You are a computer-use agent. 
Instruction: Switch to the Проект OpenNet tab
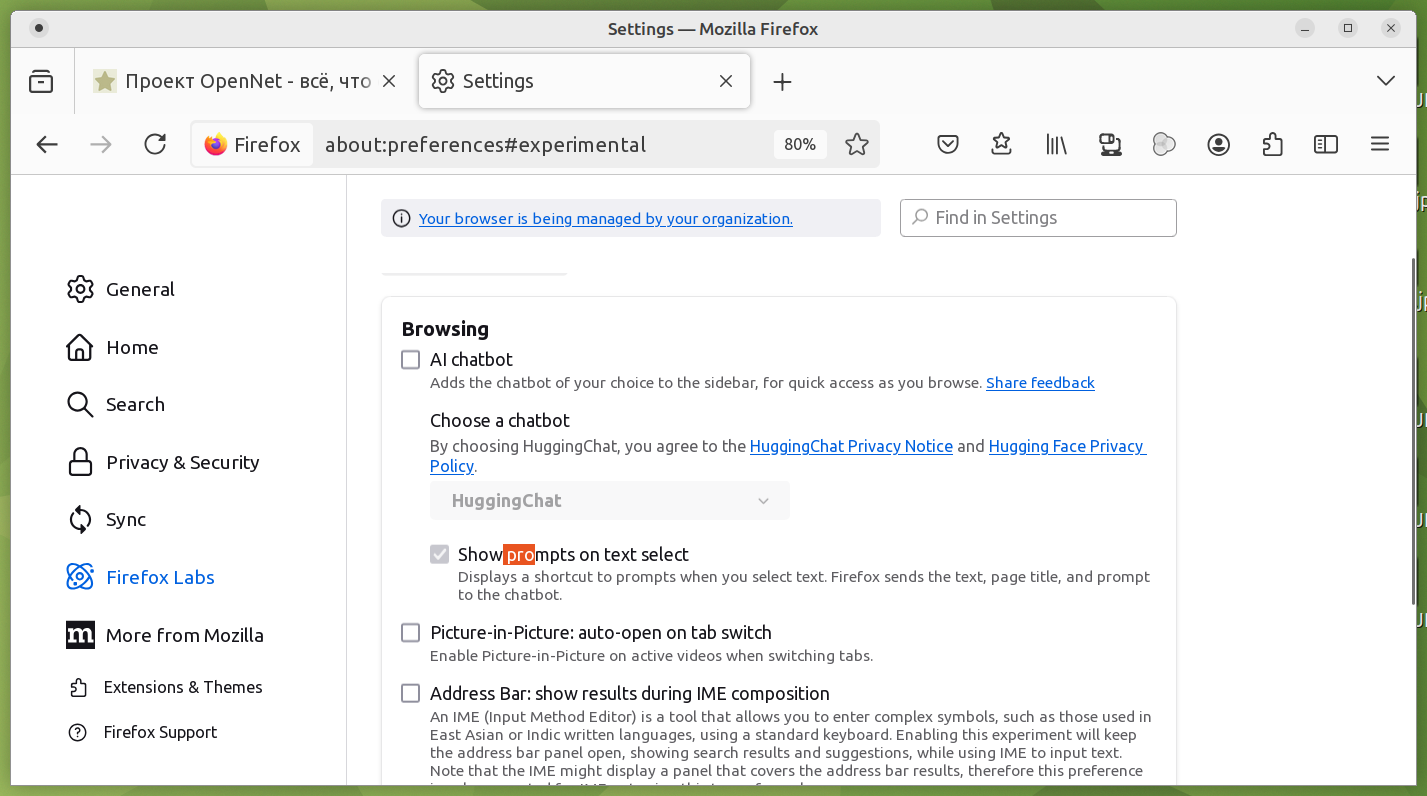pyautogui.click(x=245, y=82)
